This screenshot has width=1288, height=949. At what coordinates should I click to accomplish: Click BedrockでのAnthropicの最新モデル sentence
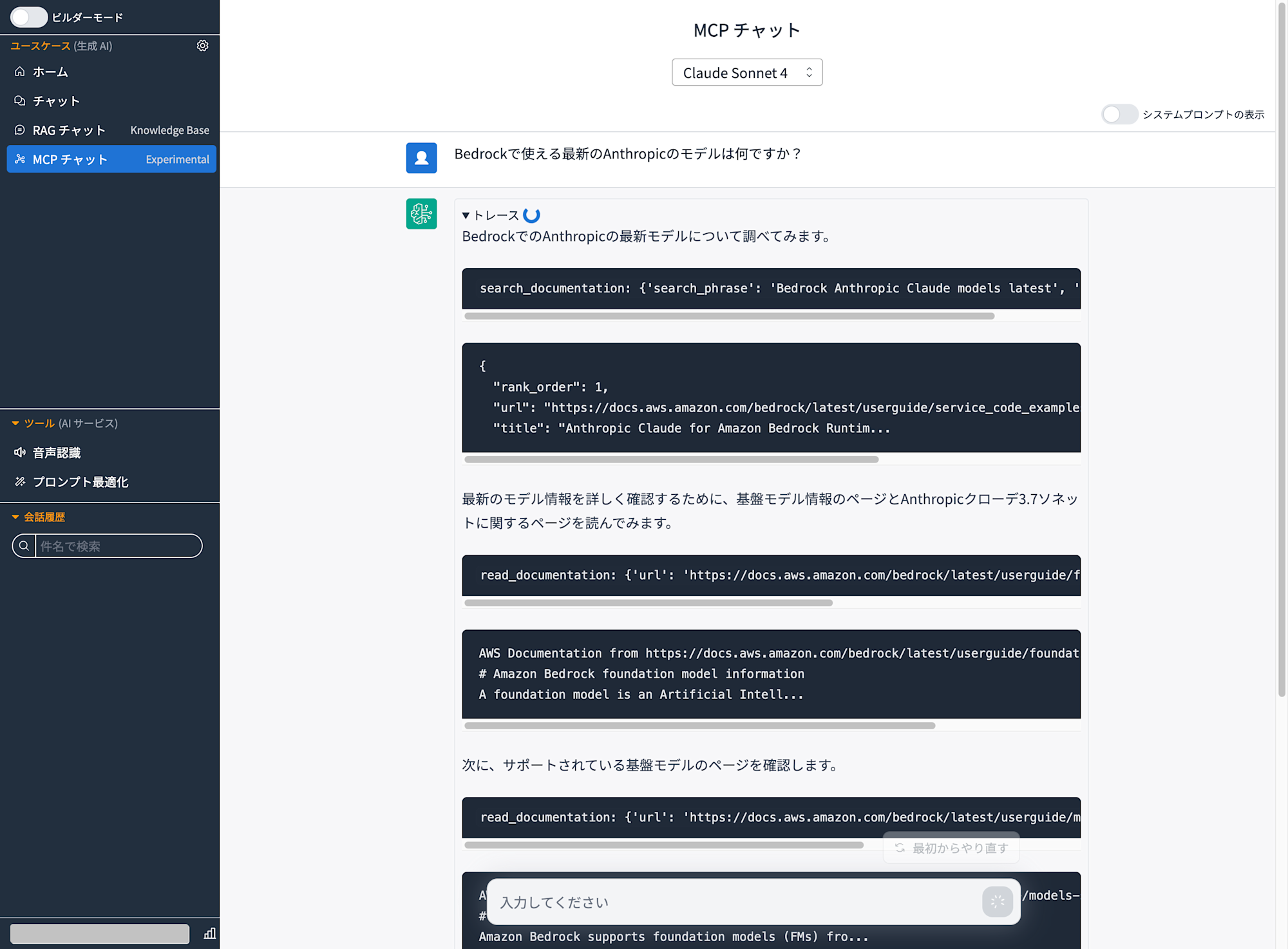coord(647,236)
